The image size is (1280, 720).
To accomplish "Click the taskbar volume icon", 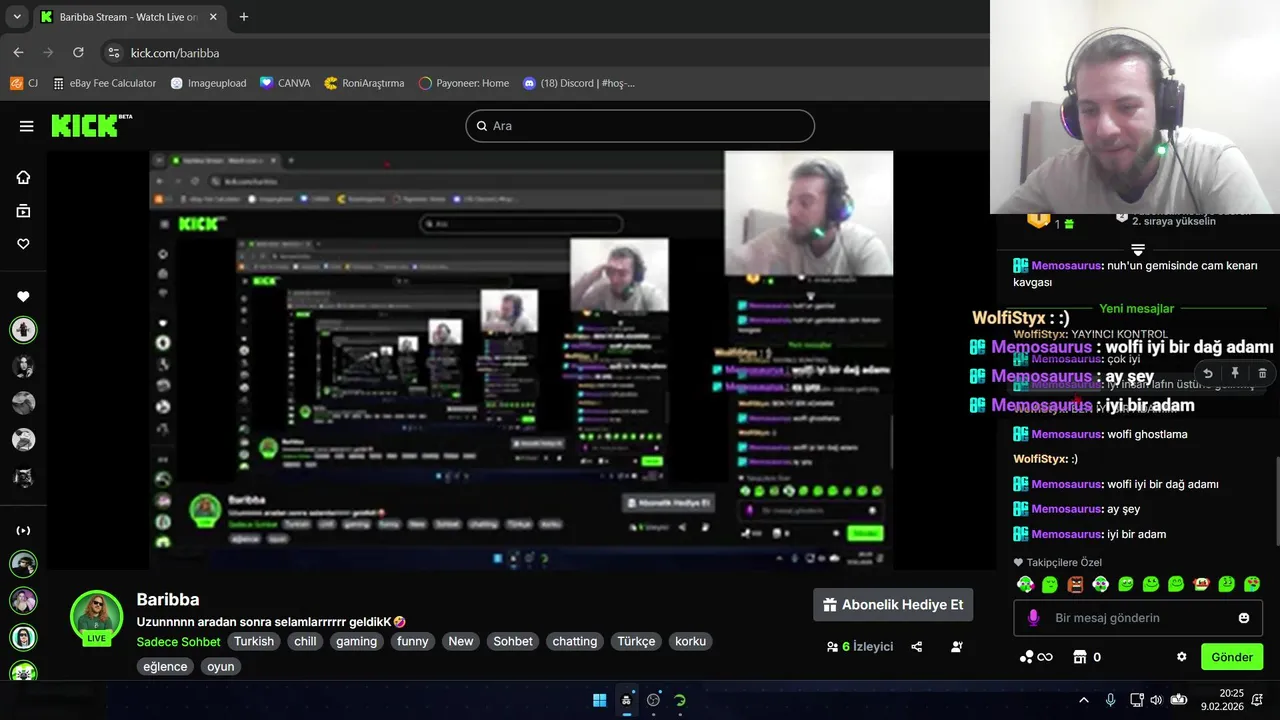I will [x=1156, y=700].
